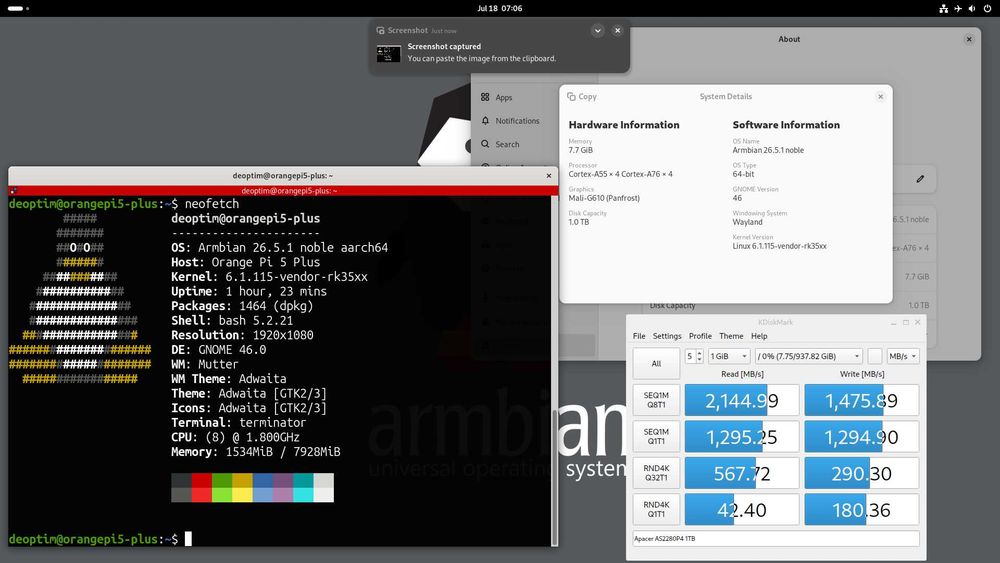This screenshot has height=563, width=1000.
Task: Click the bell icon beside Notifications
Action: 485,121
